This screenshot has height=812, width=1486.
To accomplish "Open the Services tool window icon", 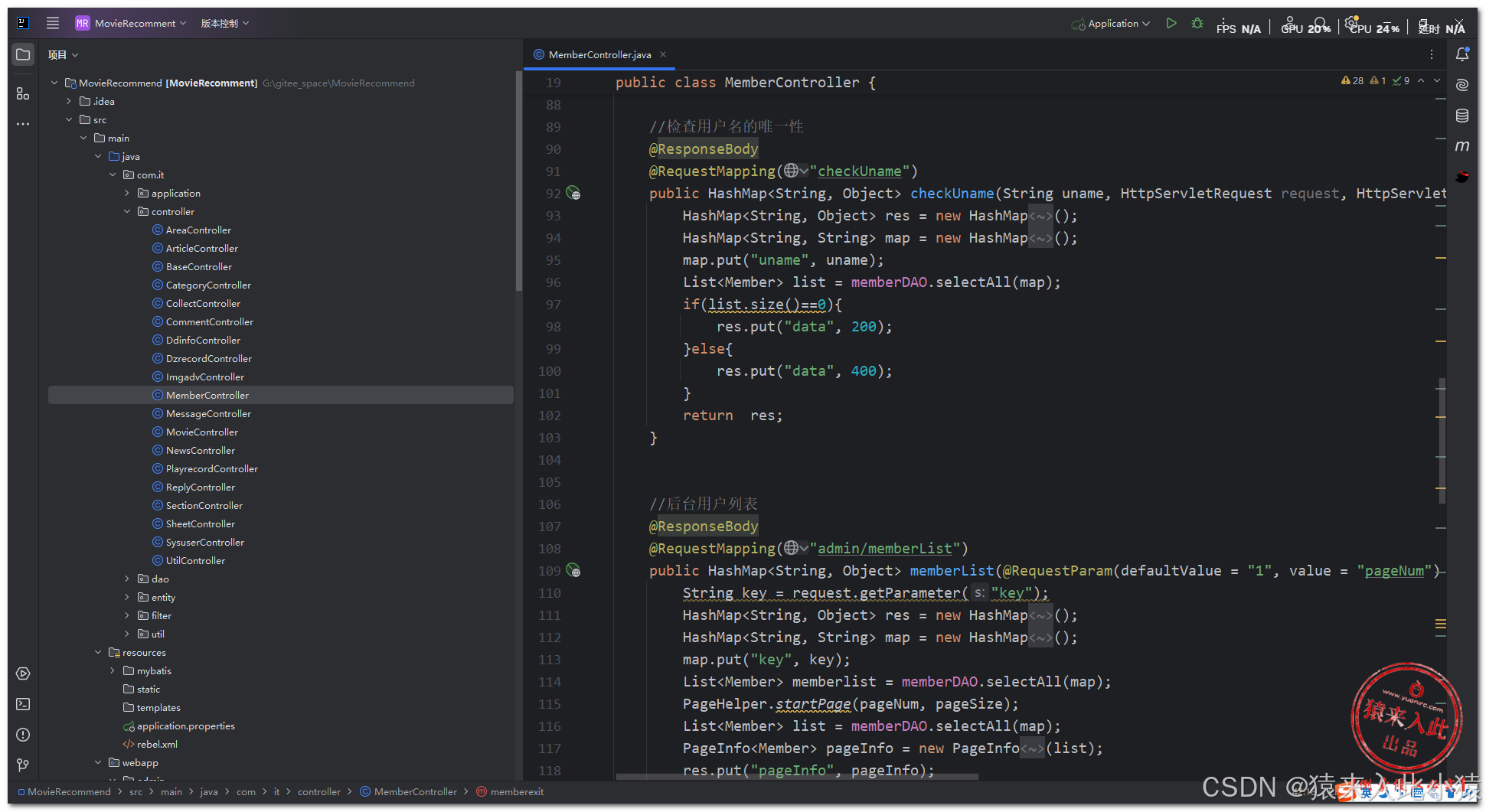I will click(x=23, y=673).
